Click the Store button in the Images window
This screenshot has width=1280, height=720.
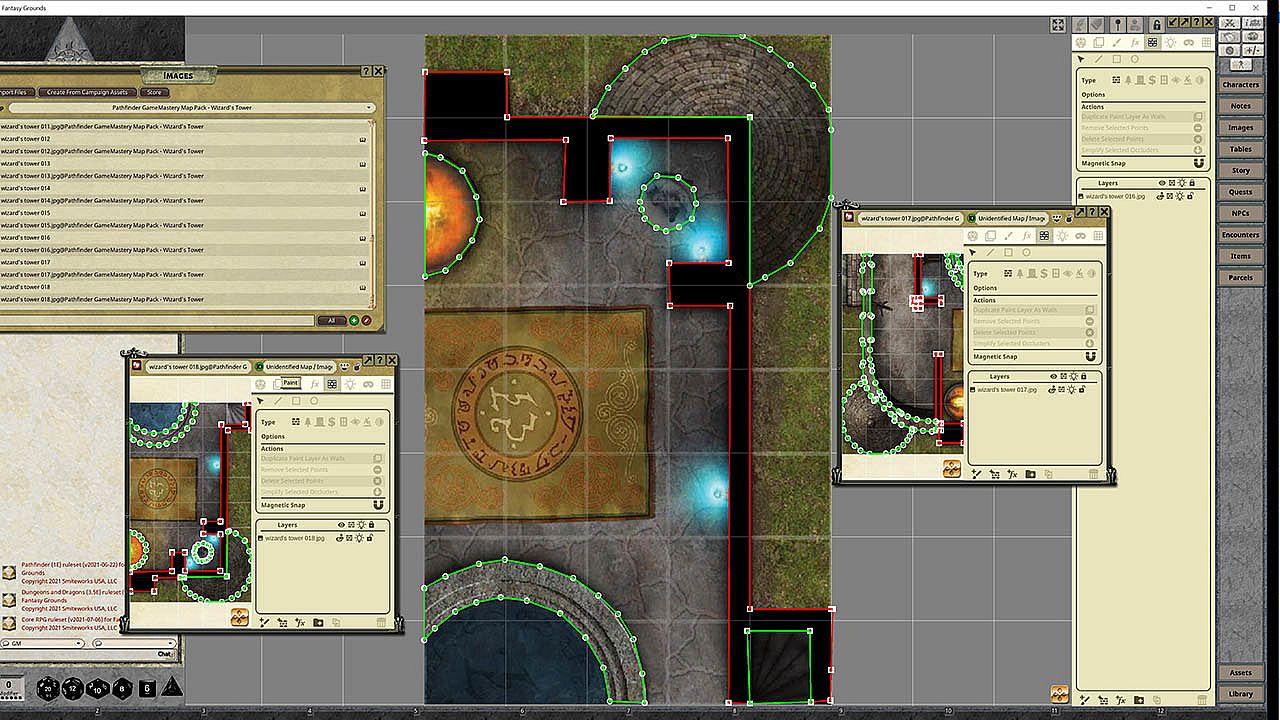tap(155, 92)
